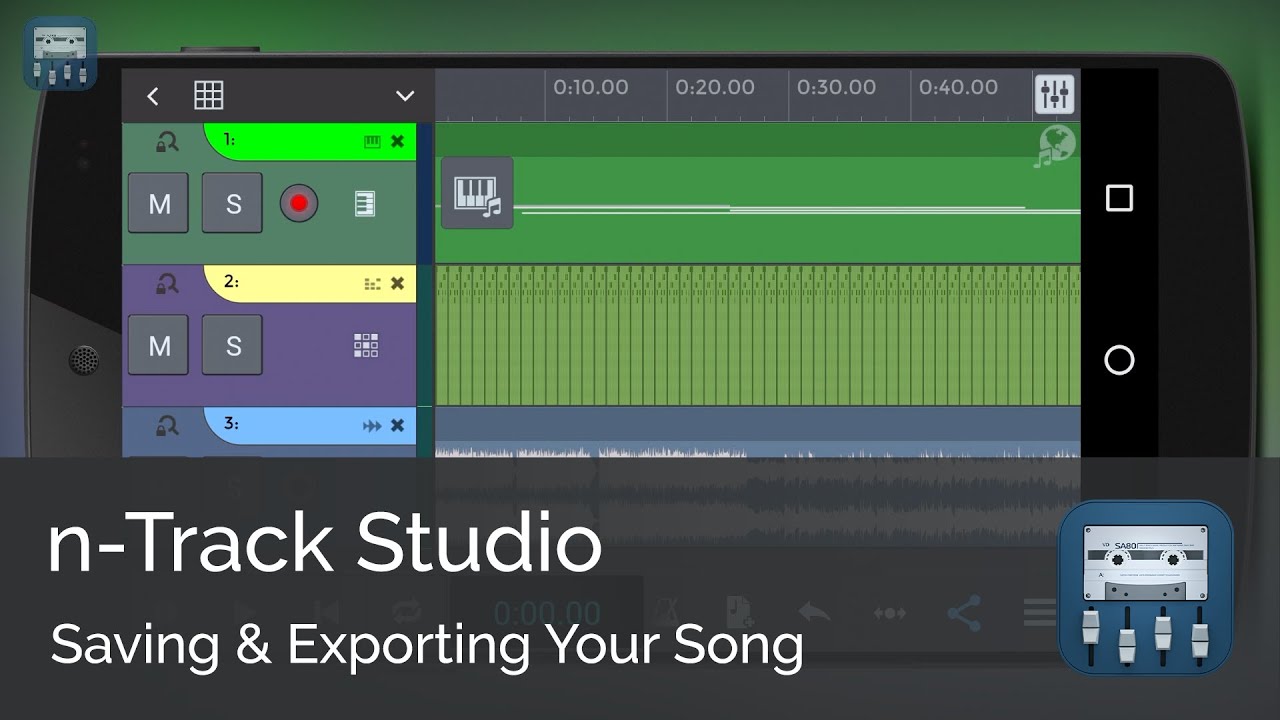
Task: Click track 3 triple-arrow icon
Action: 372,427
